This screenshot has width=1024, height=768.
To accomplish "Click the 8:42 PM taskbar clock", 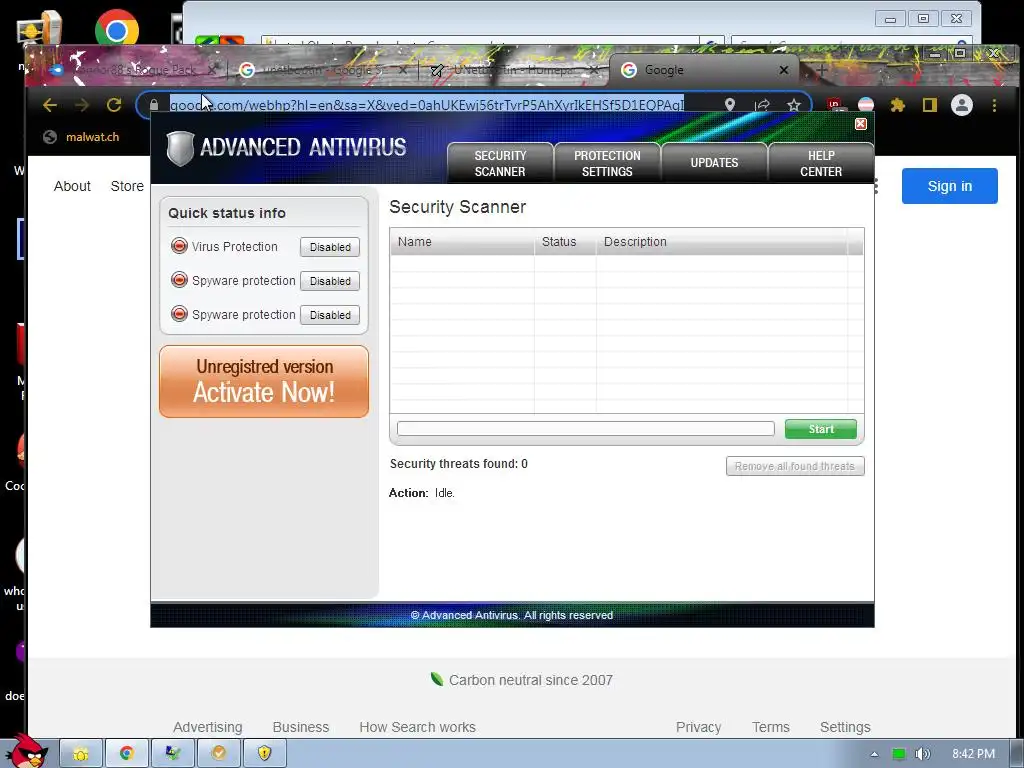I will (x=973, y=754).
